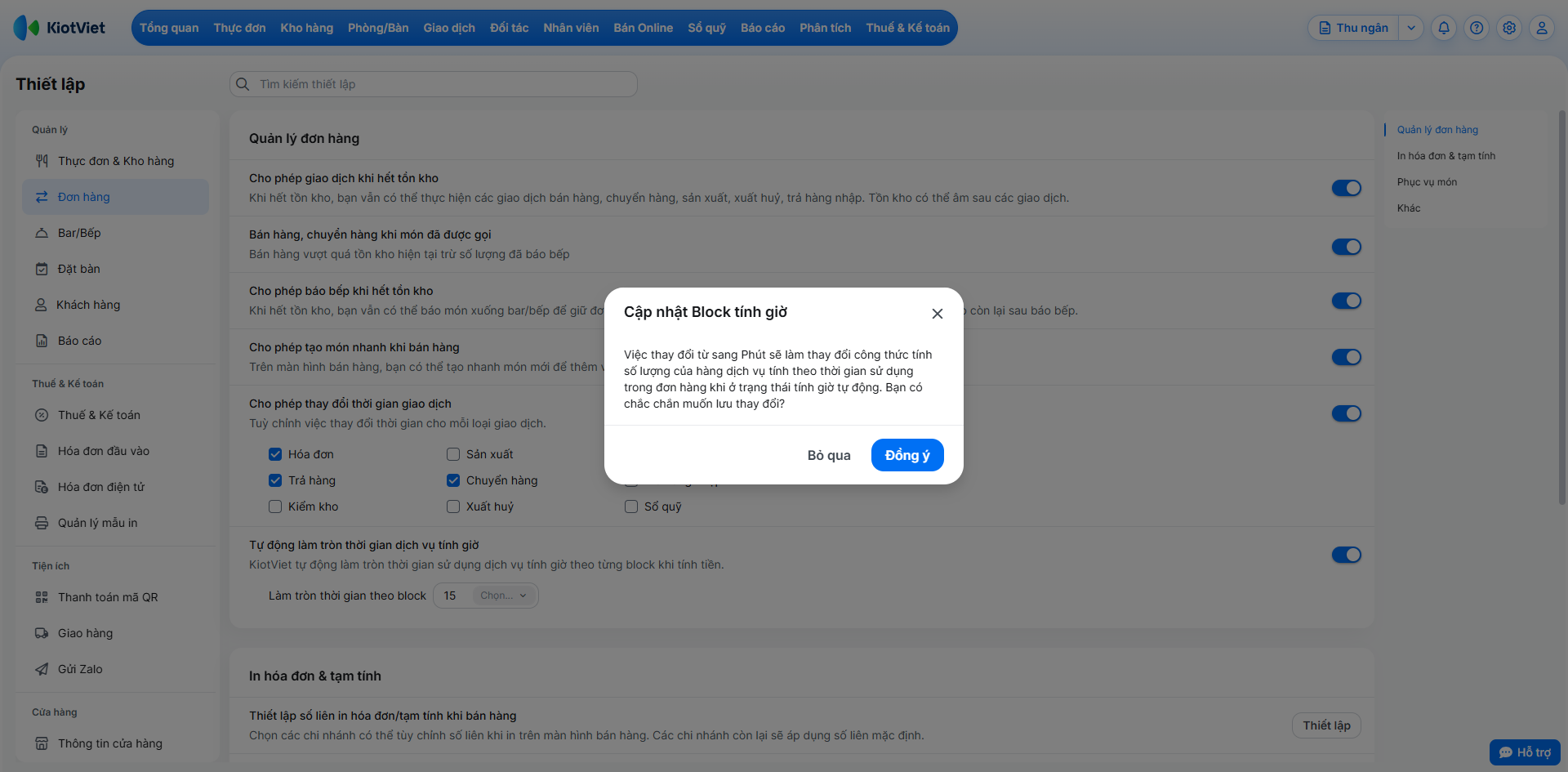Click the Đặt bàn calendar icon
The width and height of the screenshot is (1568, 772).
(42, 269)
